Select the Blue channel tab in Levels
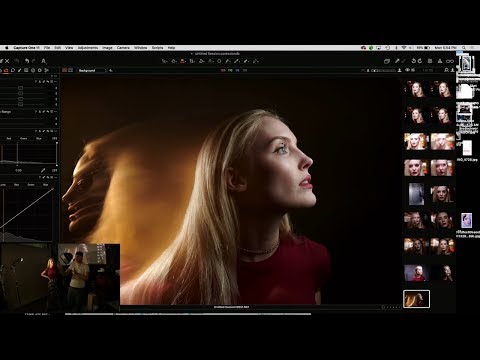Screen dimensions: 480x360 (x=38, y=138)
